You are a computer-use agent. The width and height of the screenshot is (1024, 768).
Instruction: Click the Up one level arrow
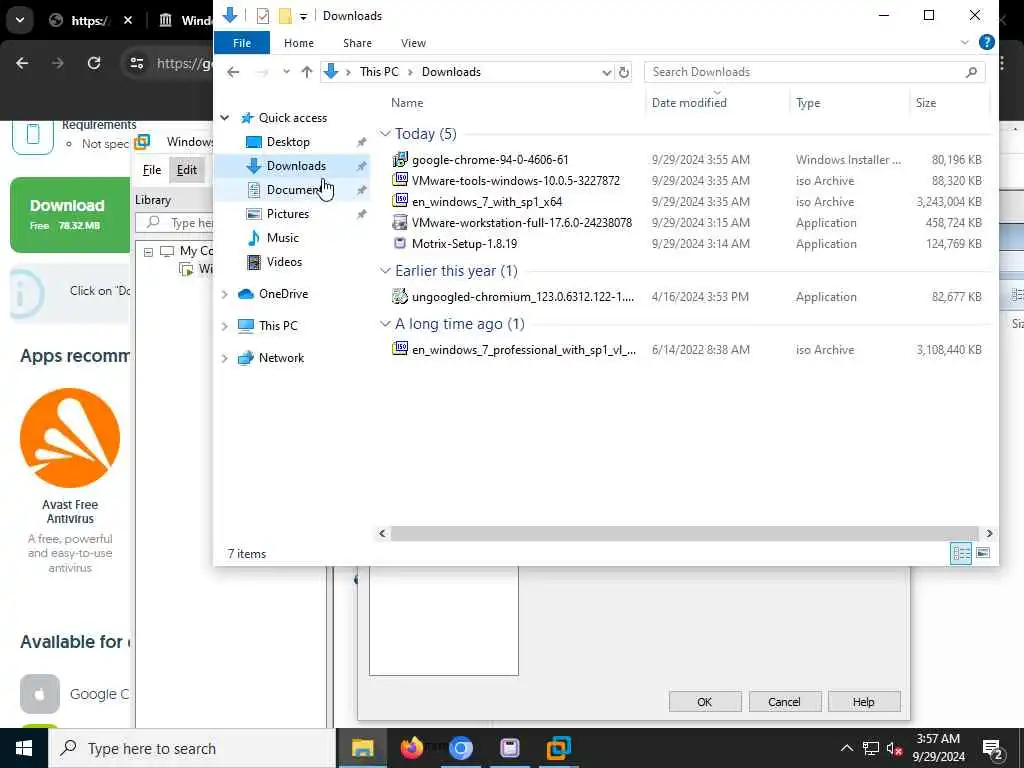point(306,72)
